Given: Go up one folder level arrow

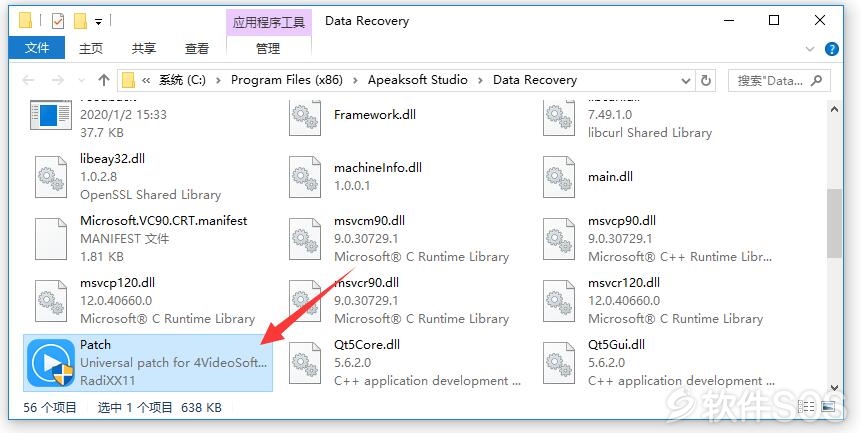Looking at the screenshot, I should click(104, 80).
